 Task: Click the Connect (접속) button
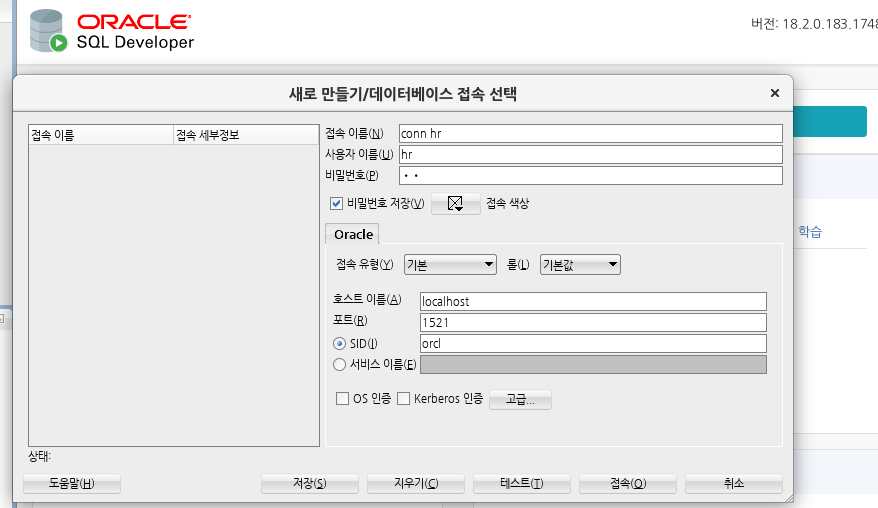(x=628, y=483)
